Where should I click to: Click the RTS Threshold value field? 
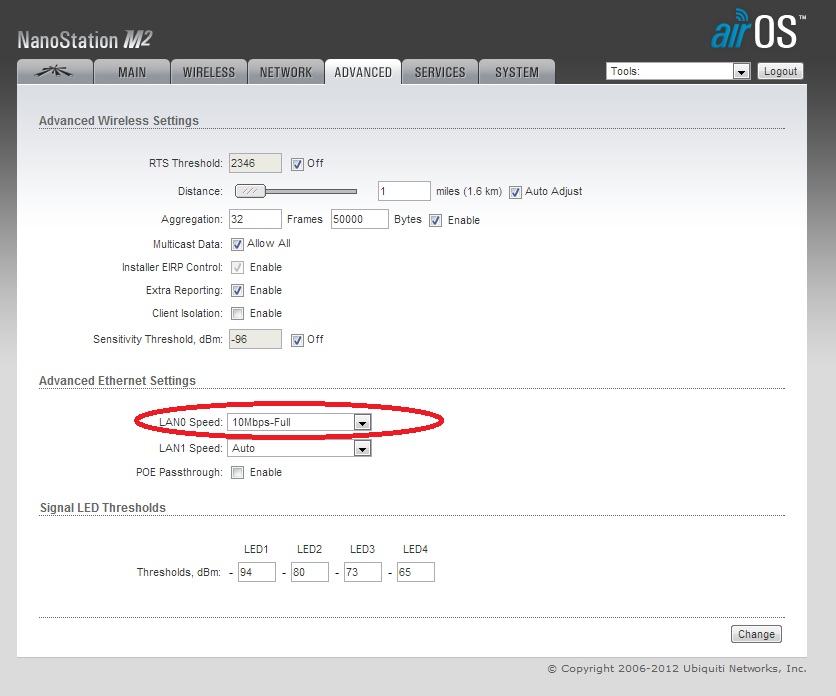(x=255, y=163)
